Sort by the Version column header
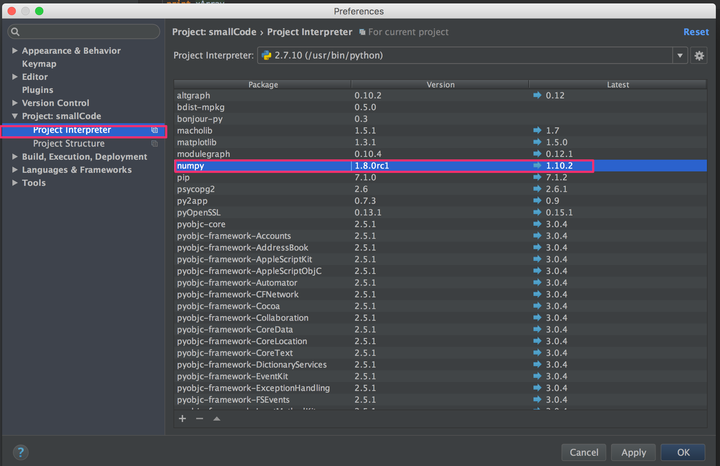This screenshot has width=720, height=466. point(440,84)
